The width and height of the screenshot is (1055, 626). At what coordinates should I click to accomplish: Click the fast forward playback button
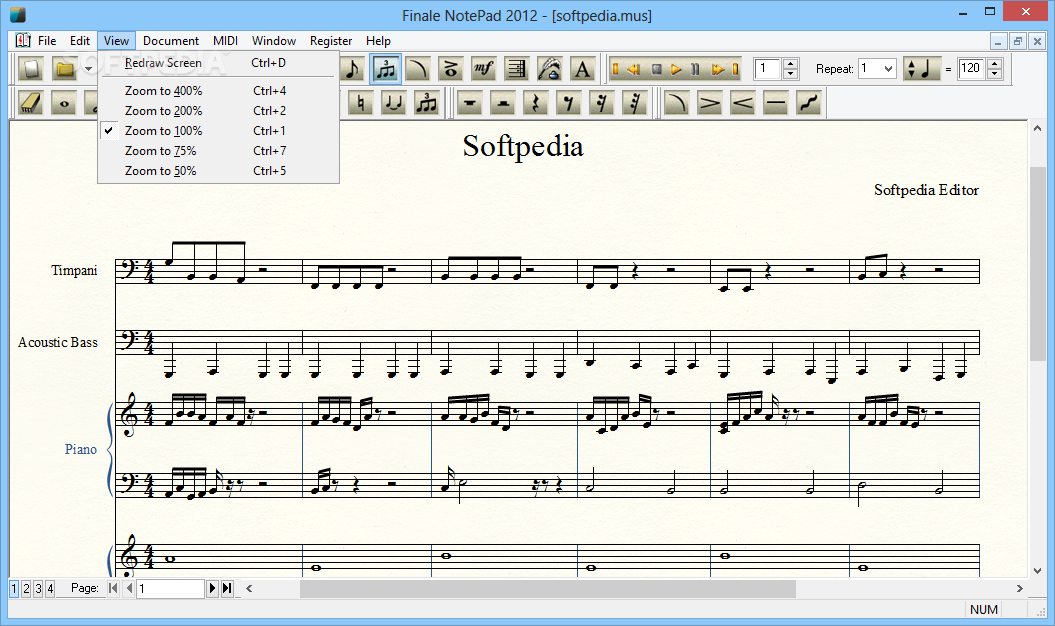tap(718, 69)
